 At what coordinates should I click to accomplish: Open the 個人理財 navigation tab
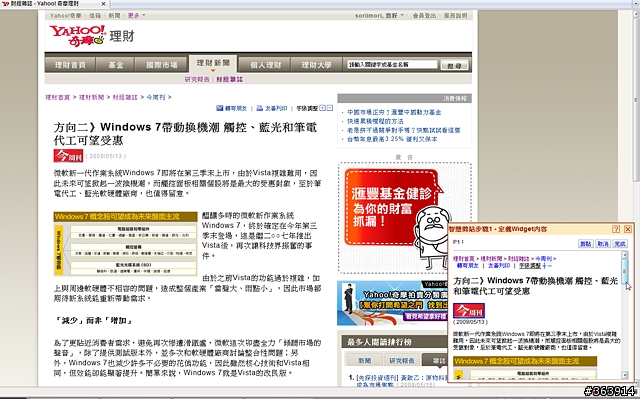click(265, 65)
